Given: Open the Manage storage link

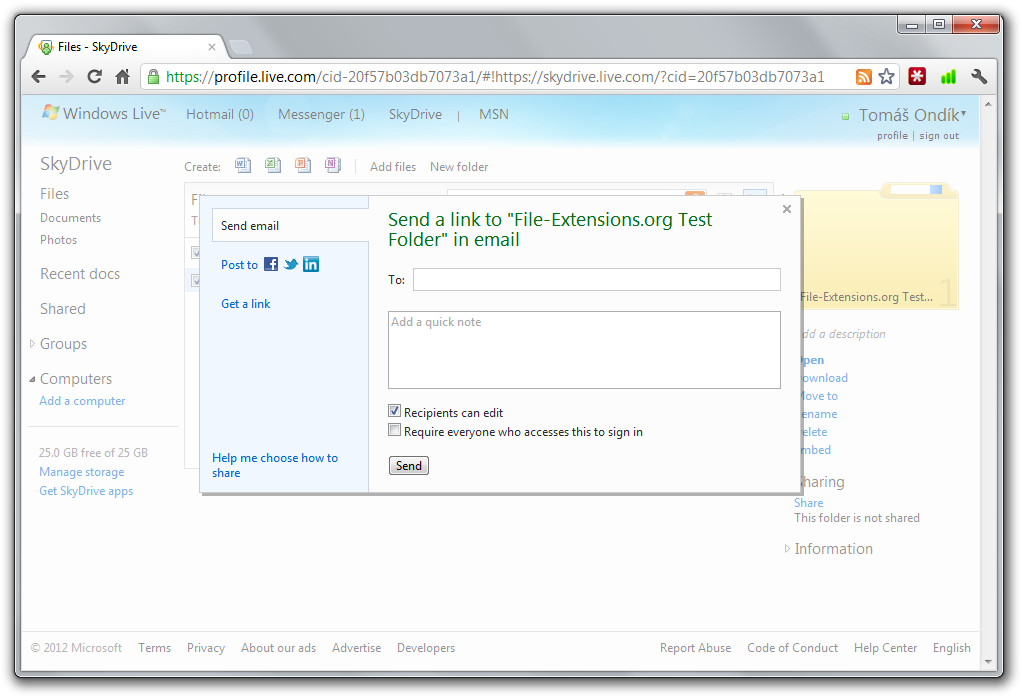Looking at the screenshot, I should click(81, 471).
